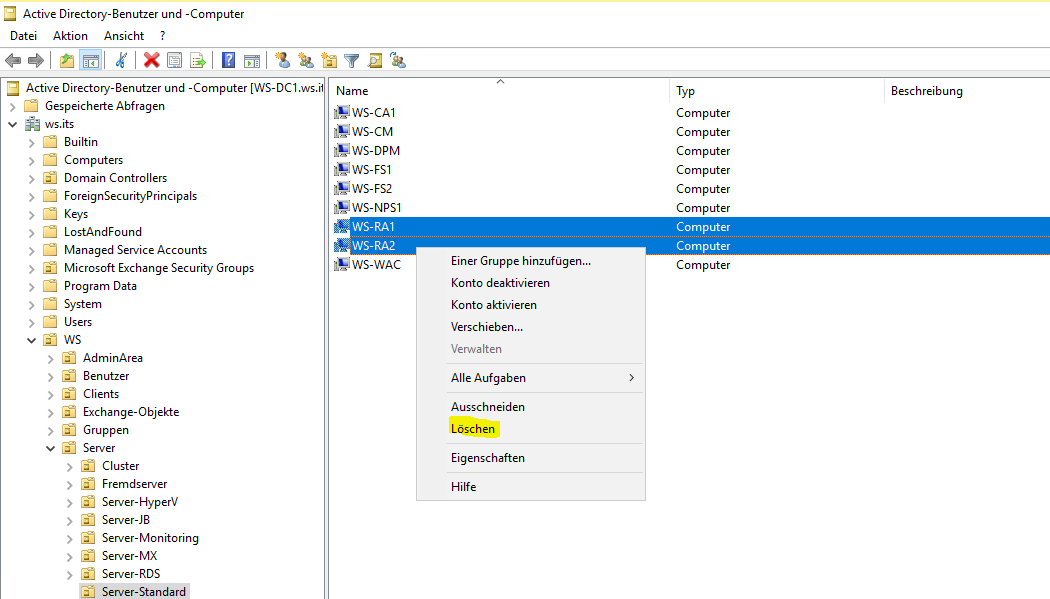Click the window title bar app icon
The width and height of the screenshot is (1050, 599).
pyautogui.click(x=10, y=13)
